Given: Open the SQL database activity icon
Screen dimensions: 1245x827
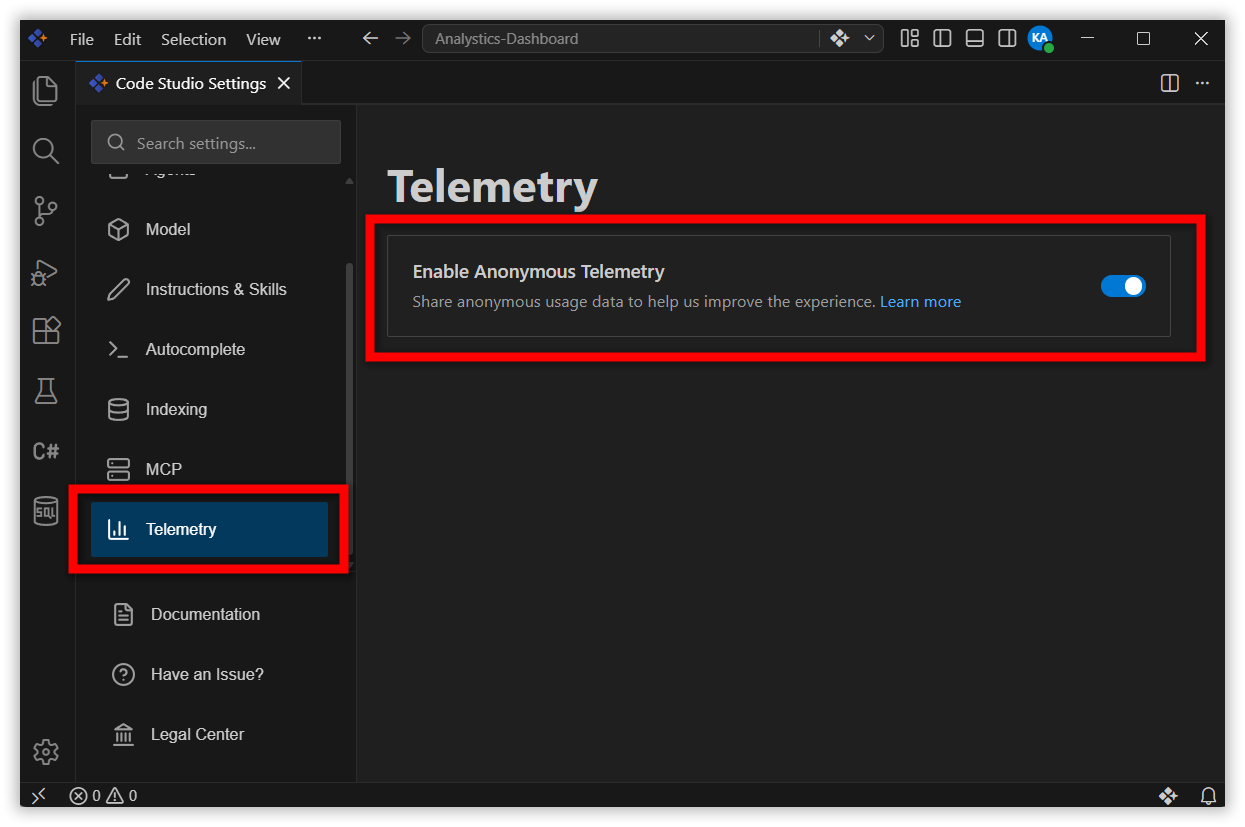Looking at the screenshot, I should tap(46, 511).
